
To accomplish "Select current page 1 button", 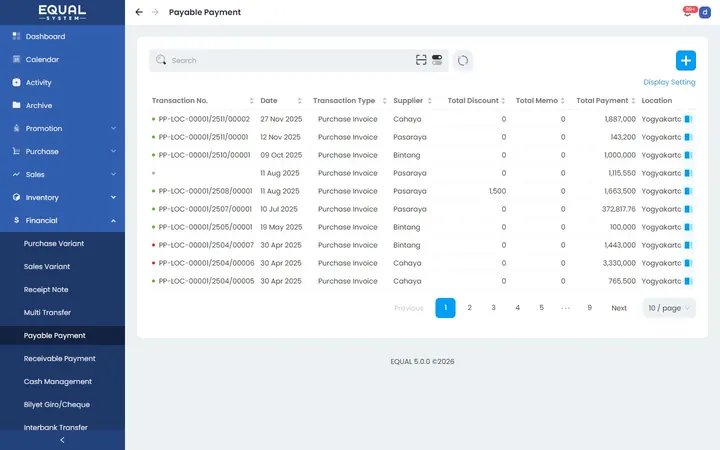I will tap(445, 308).
